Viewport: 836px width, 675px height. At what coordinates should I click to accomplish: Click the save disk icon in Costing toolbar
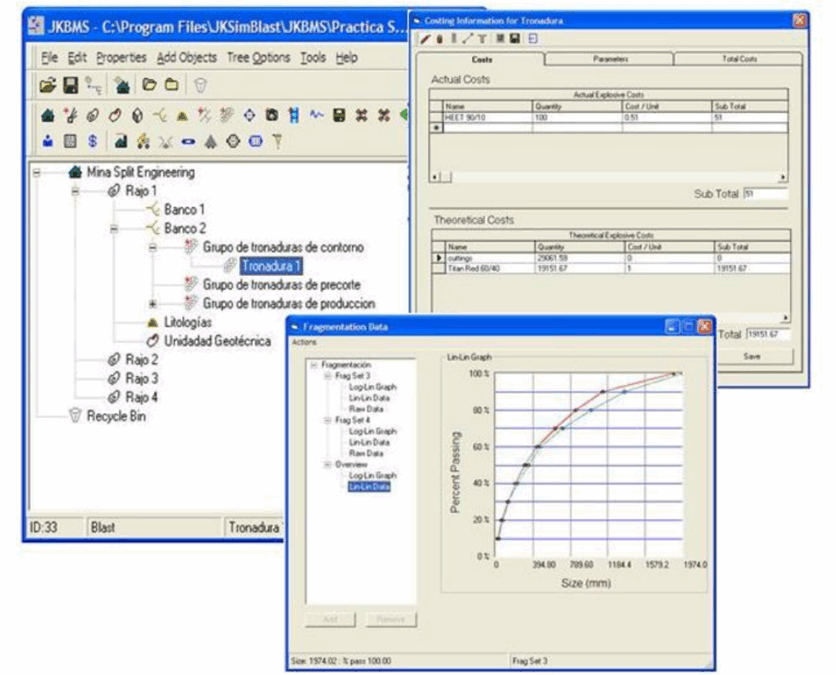(516, 38)
